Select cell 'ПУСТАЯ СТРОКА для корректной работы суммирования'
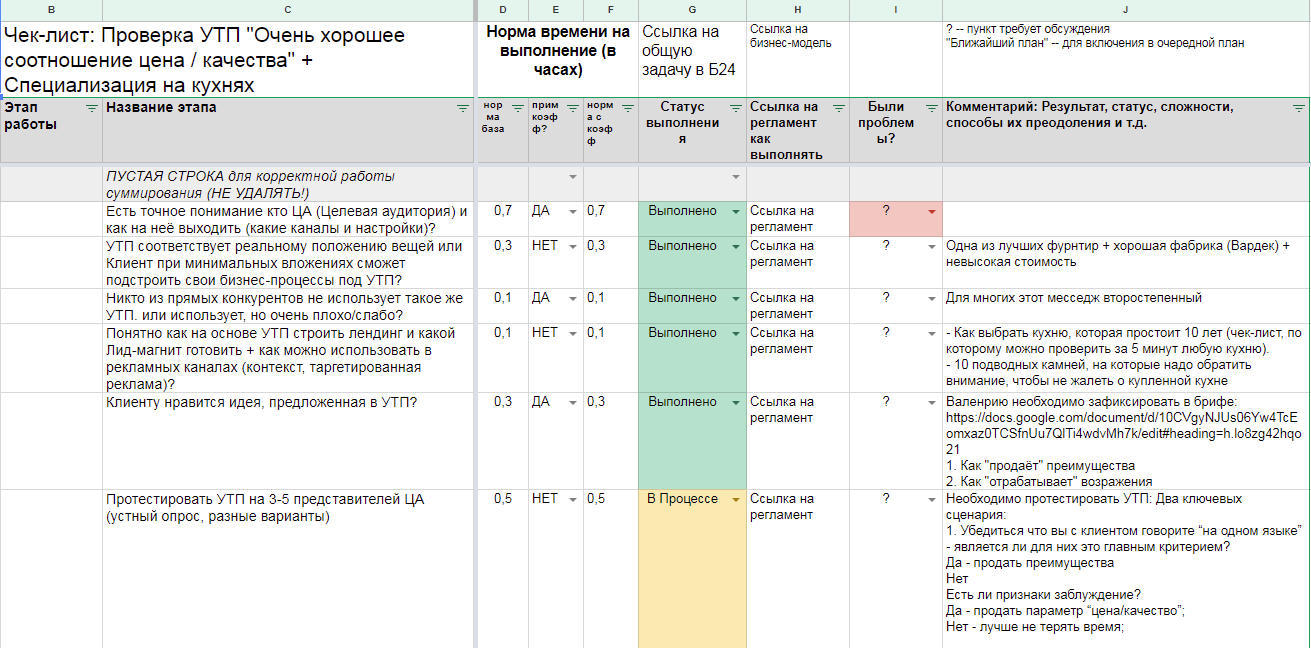1311x648 pixels. [288, 184]
